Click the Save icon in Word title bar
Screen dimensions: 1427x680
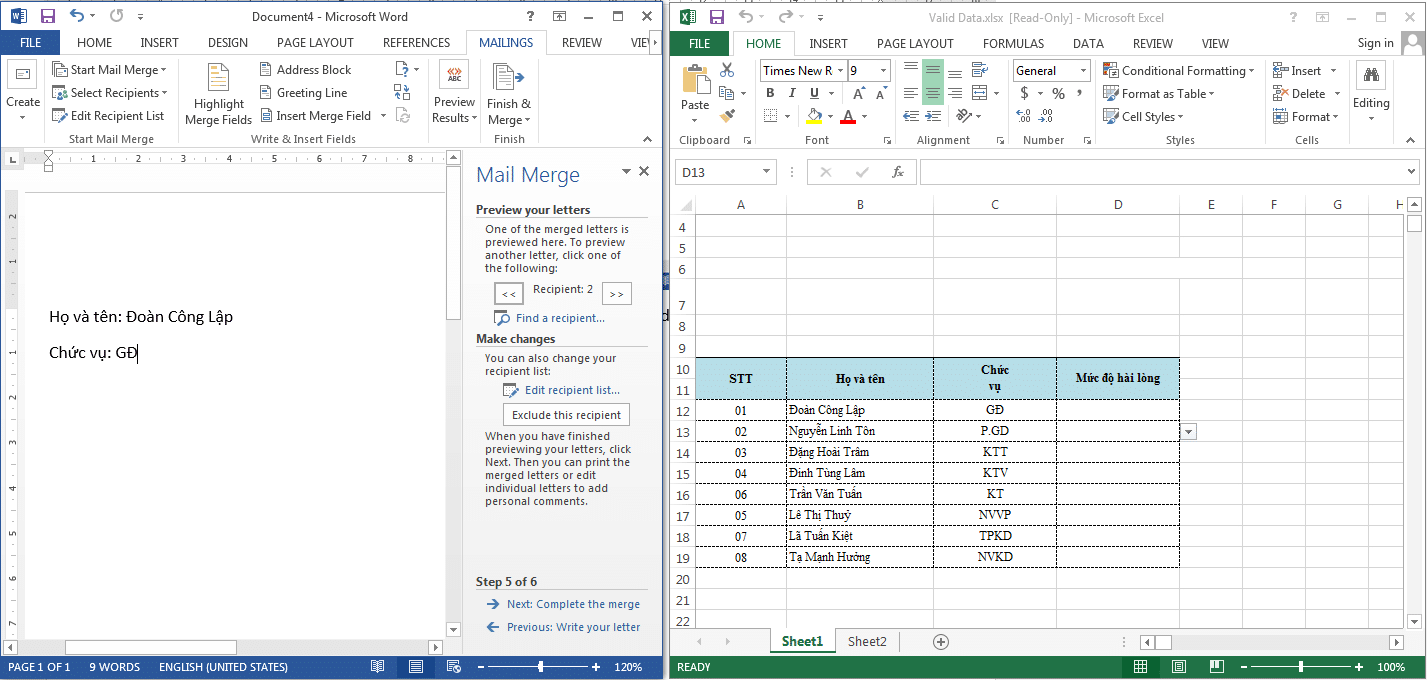click(47, 16)
